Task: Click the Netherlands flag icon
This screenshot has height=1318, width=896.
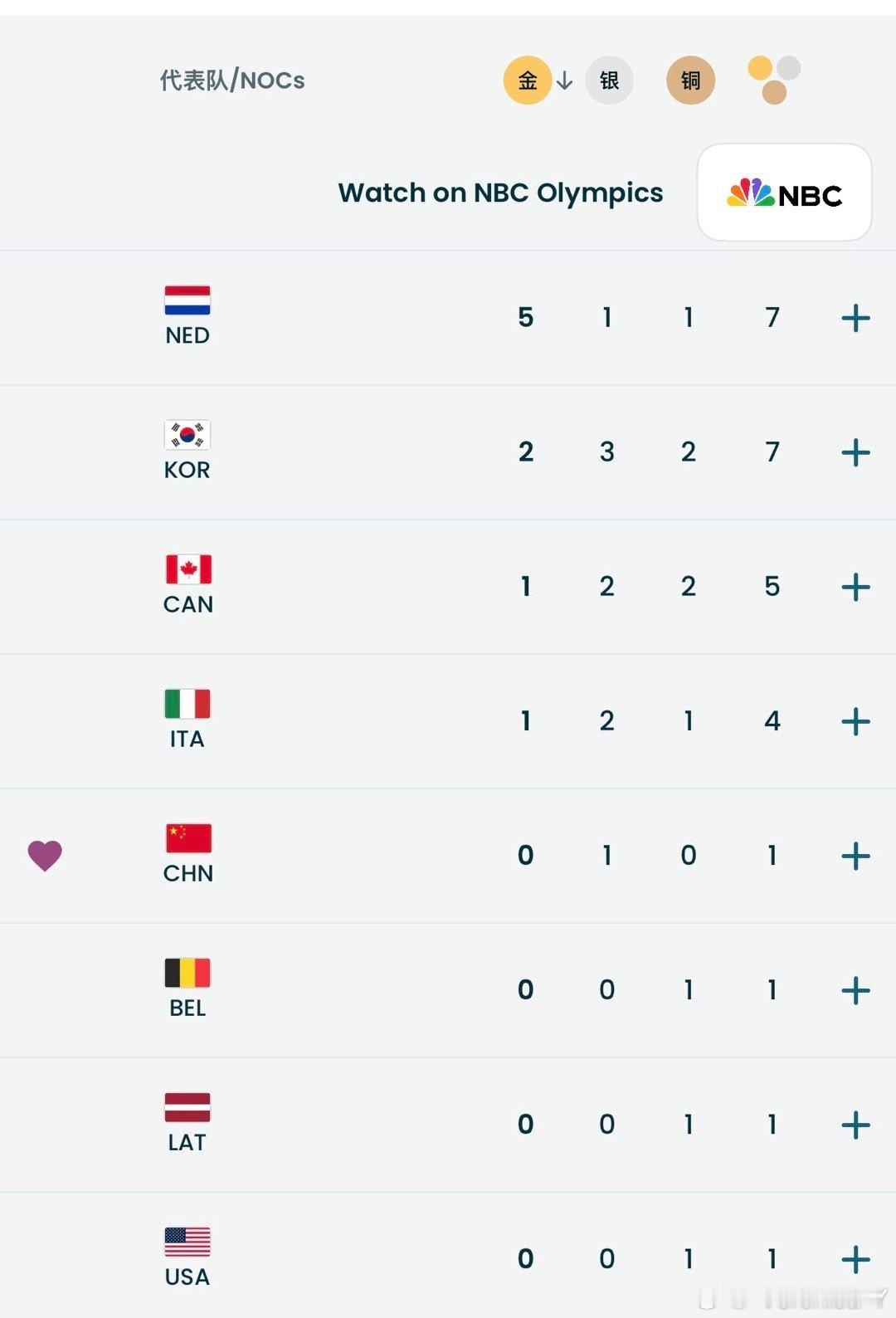Action: coord(187,300)
